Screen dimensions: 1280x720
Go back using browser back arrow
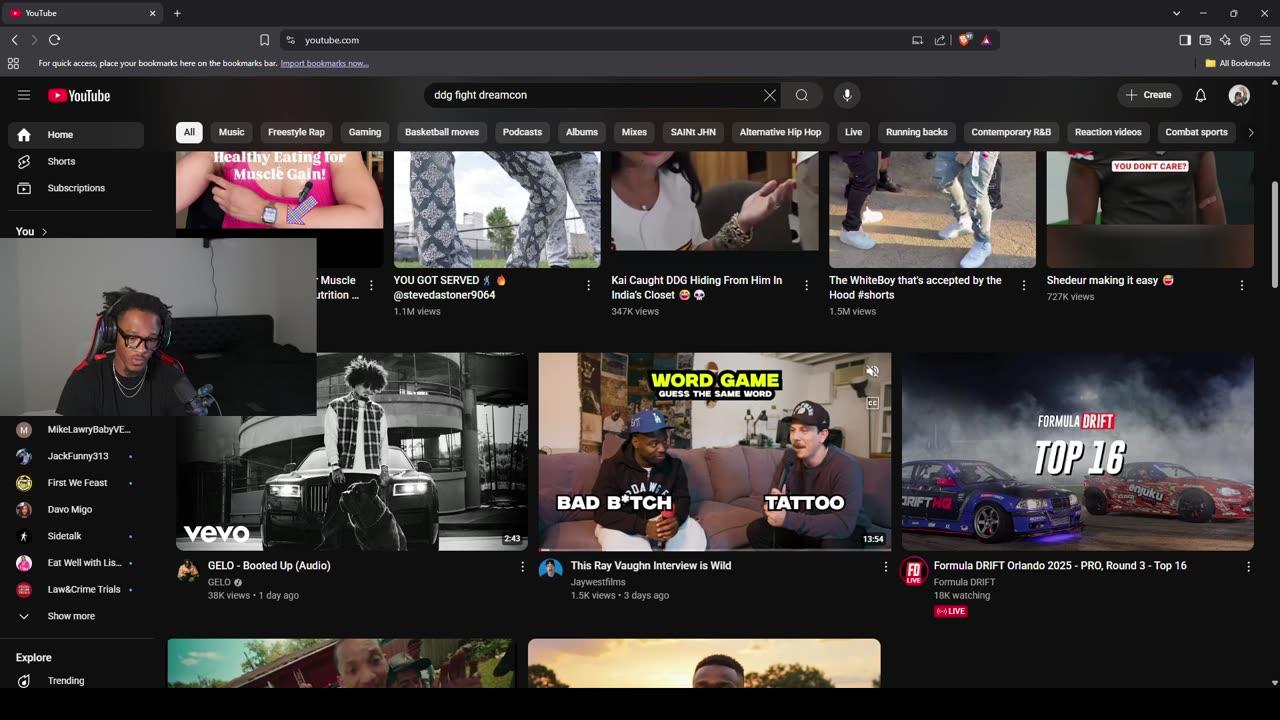14,40
